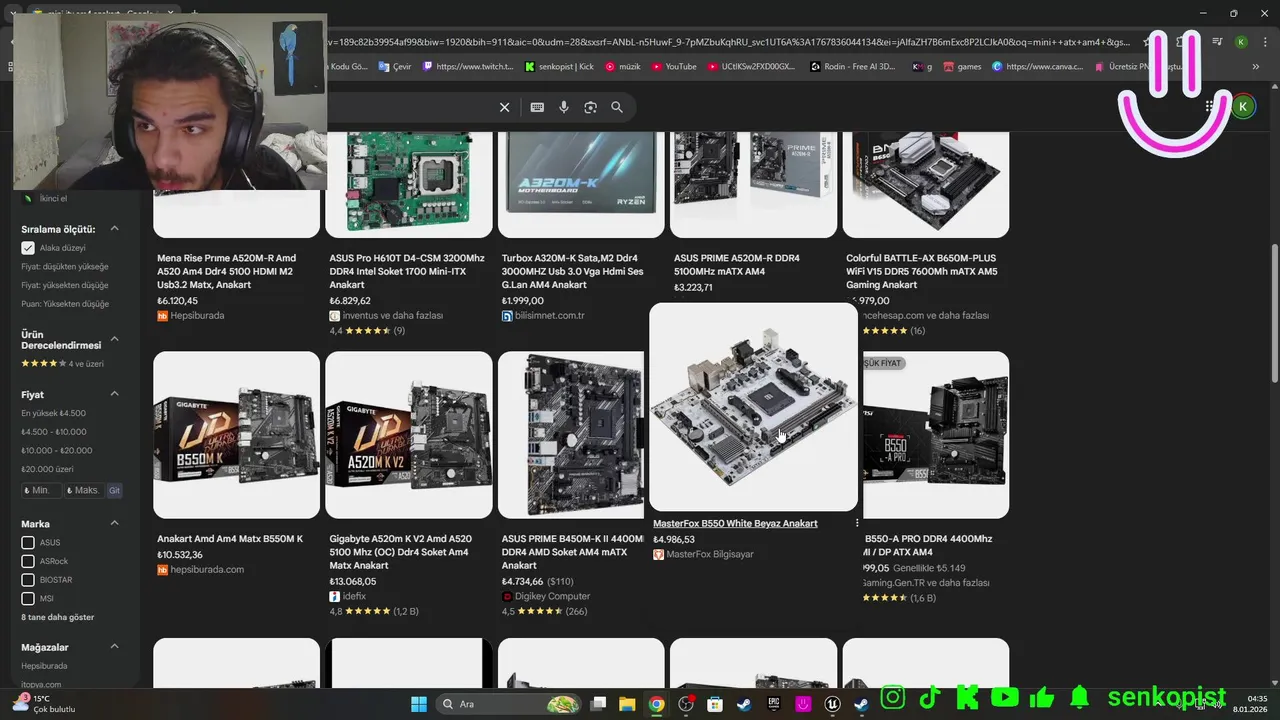
Task: Open Google Lens image search
Action: (590, 107)
